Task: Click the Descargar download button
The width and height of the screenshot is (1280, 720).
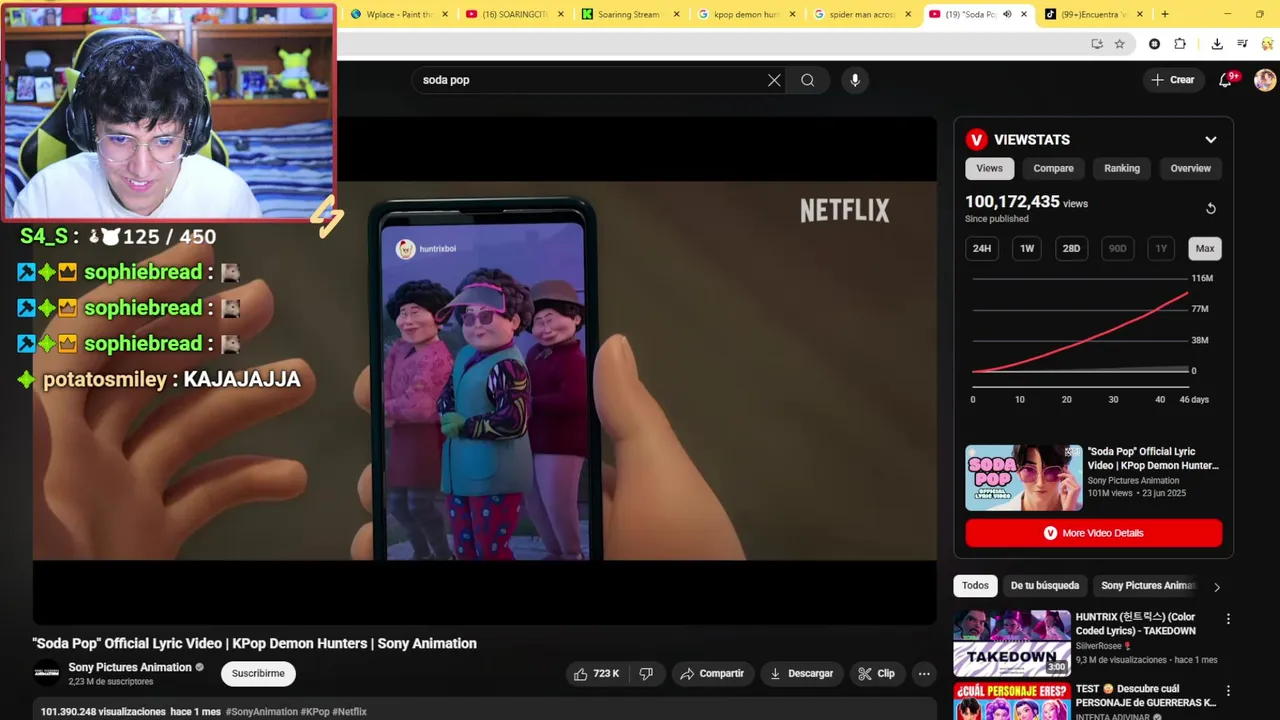Action: coord(801,674)
